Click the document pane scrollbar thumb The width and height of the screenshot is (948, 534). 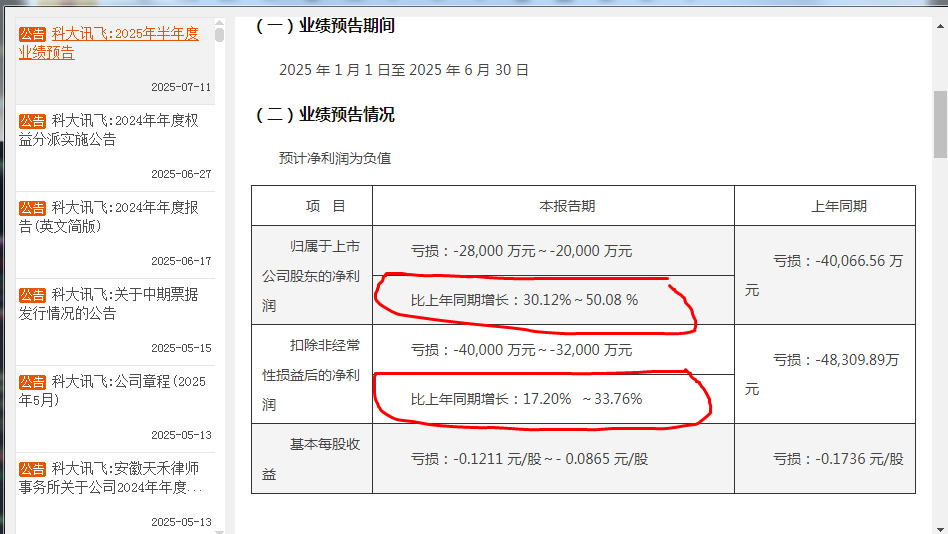pos(940,125)
